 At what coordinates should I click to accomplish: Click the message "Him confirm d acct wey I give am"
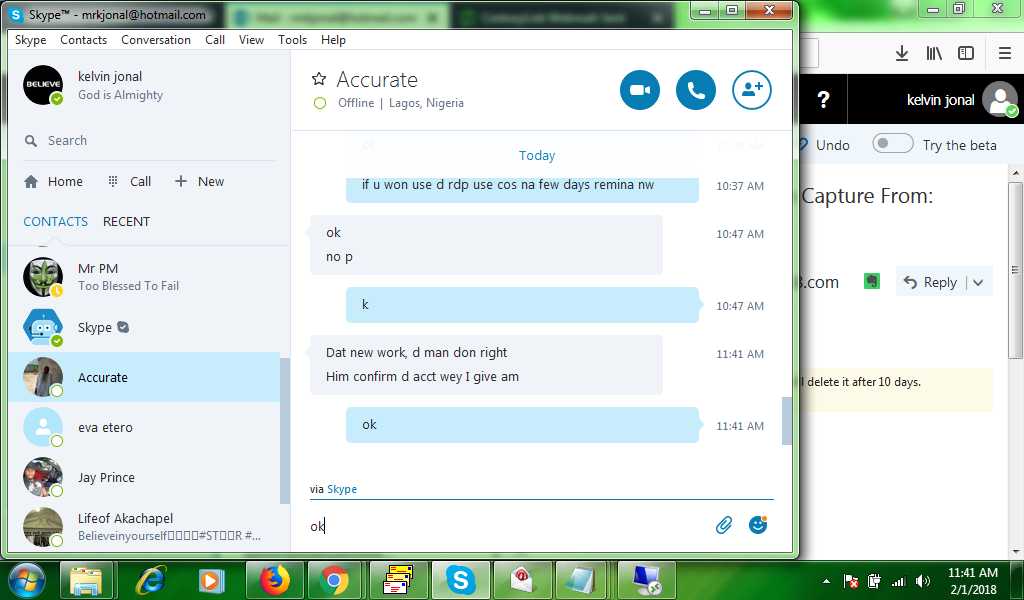(x=423, y=376)
